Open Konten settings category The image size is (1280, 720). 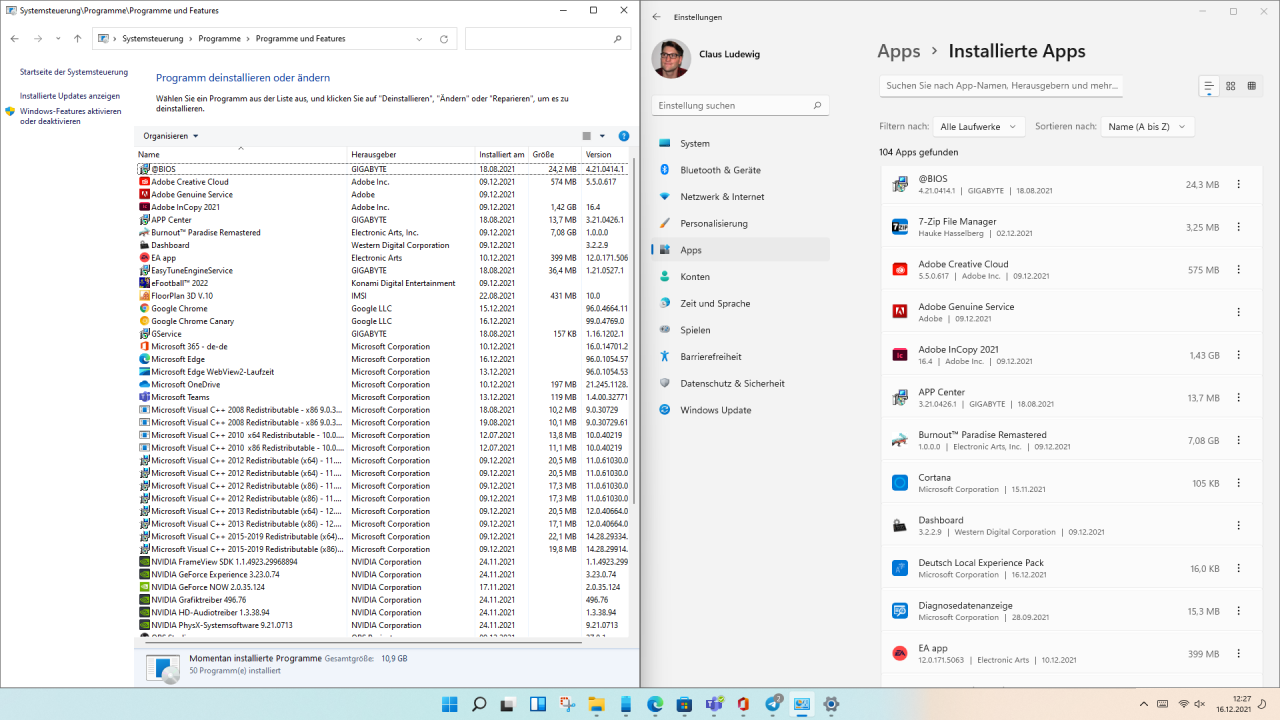pyautogui.click(x=740, y=277)
